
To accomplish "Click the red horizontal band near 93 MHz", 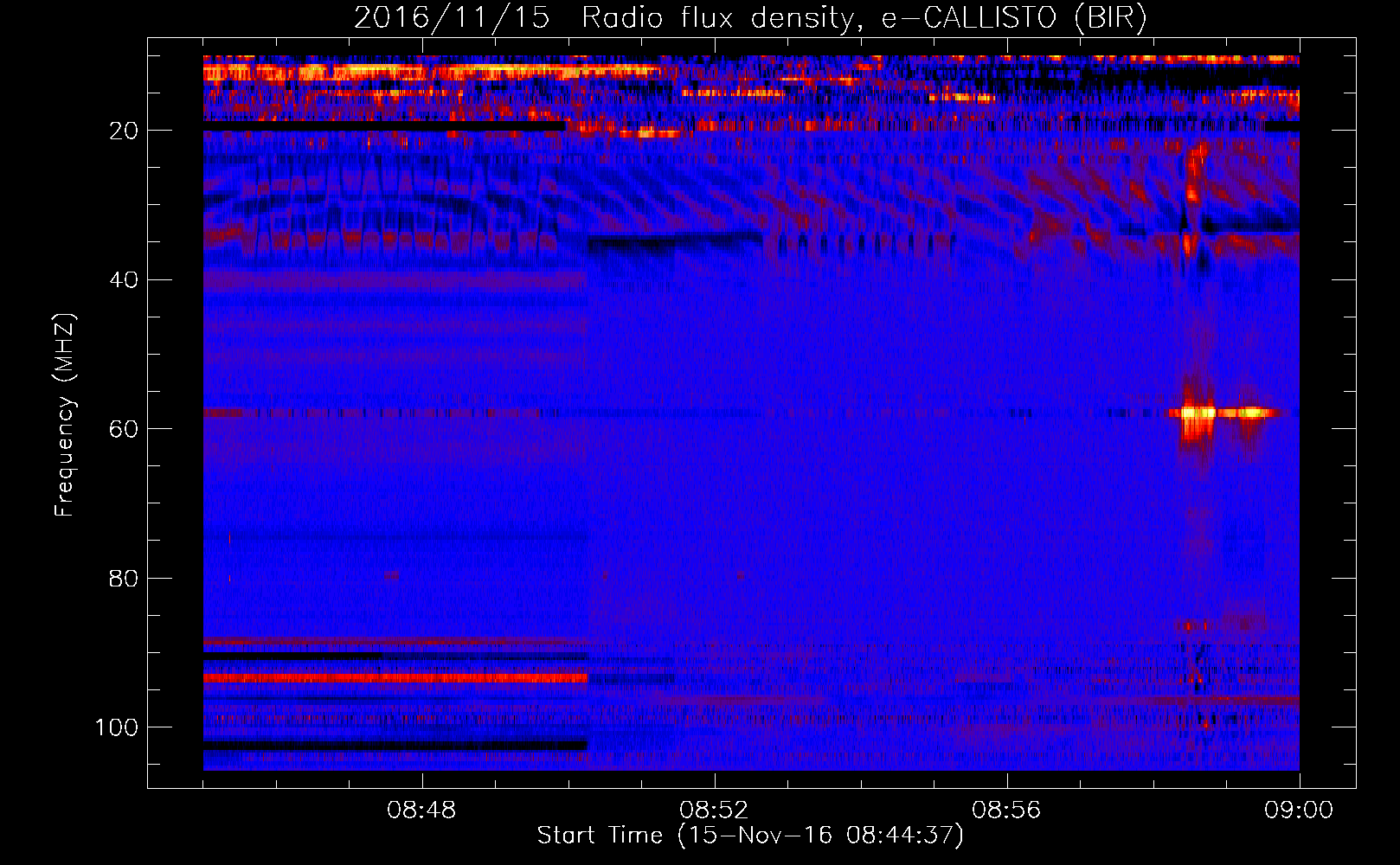I will pos(395,678).
